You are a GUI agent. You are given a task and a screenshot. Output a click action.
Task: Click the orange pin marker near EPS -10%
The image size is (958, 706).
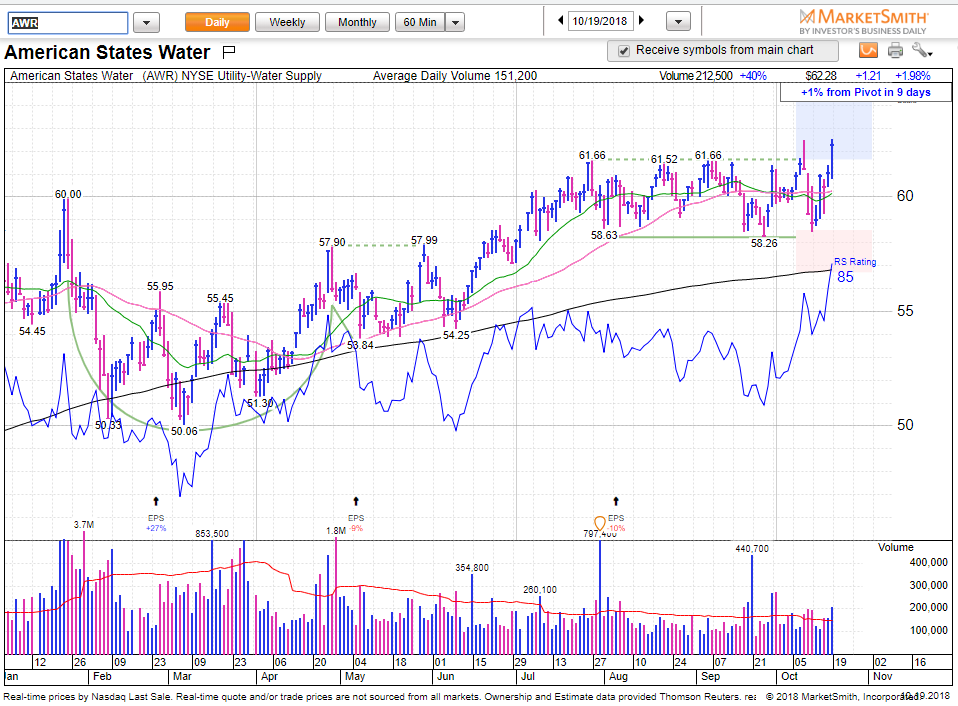[600, 523]
